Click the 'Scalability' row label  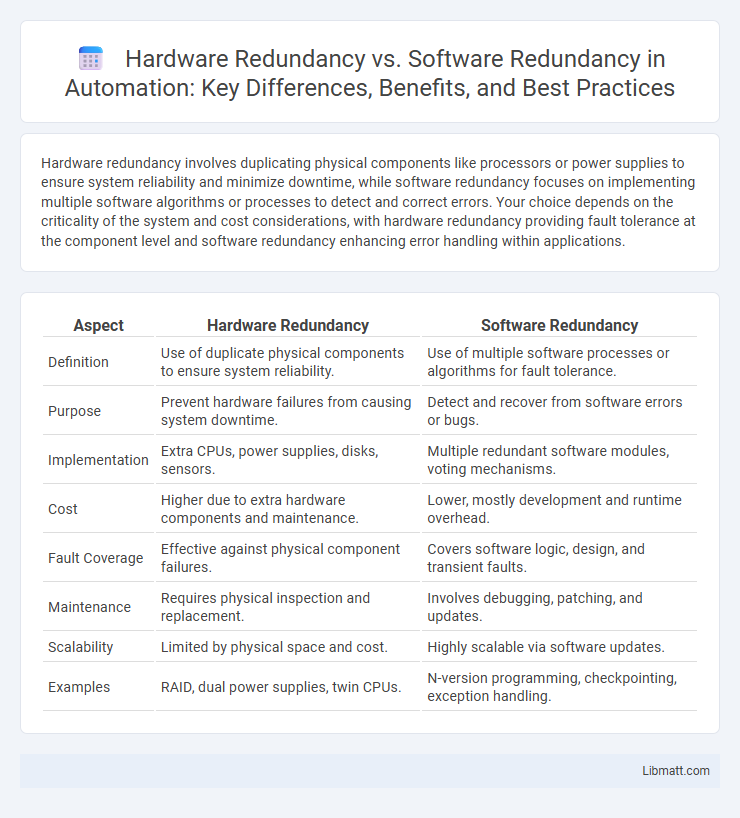pyautogui.click(x=80, y=647)
